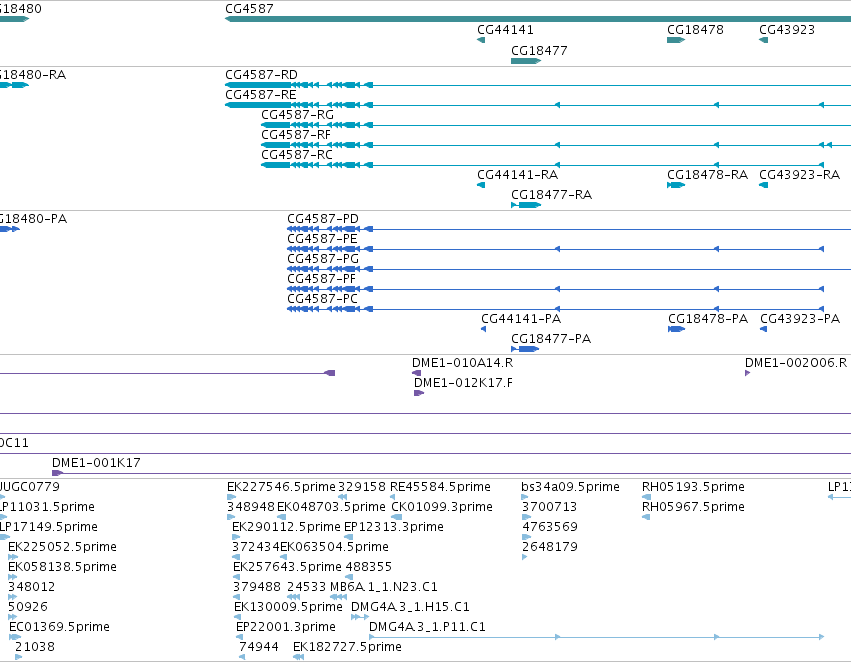Click the CG18478-PA protein glyph
Image resolution: width=851 pixels, height=662 pixels.
point(676,329)
